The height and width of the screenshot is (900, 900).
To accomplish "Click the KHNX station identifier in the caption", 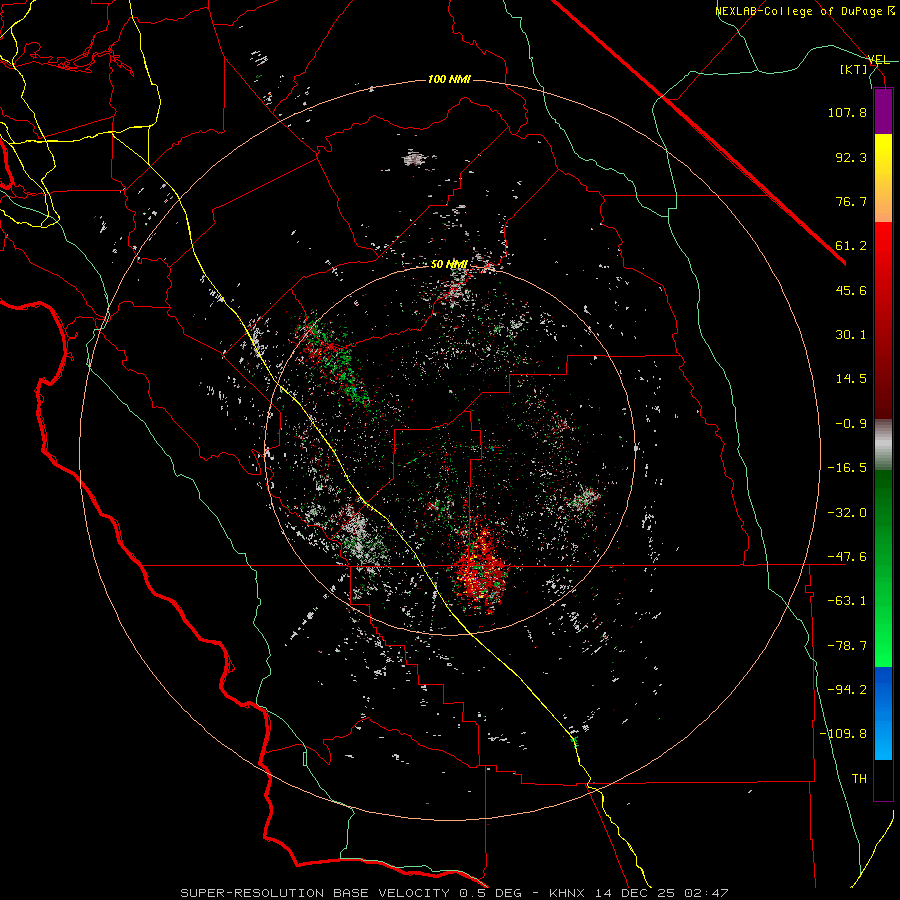I will 567,893.
